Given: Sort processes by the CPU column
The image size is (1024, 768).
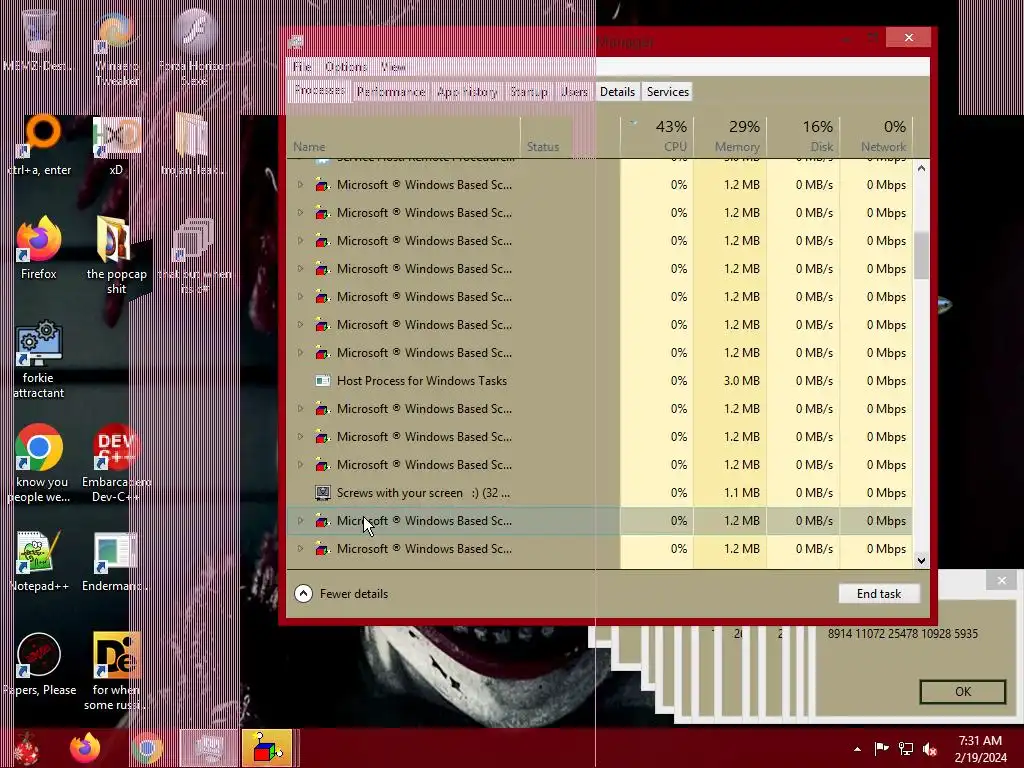Looking at the screenshot, I should [x=657, y=136].
